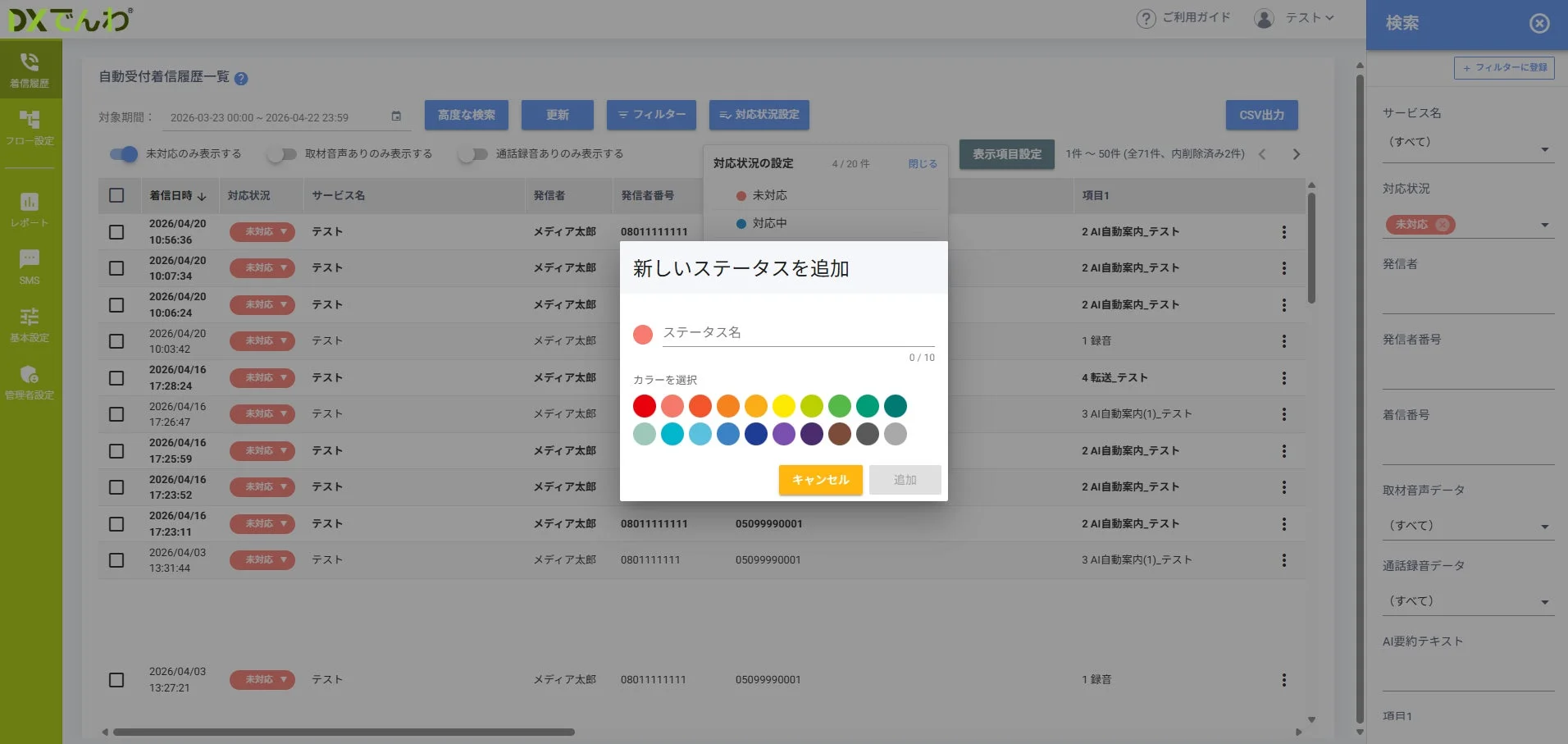Check the row 2026/04/20 10:06:24 checkbox
Image resolution: width=1568 pixels, height=744 pixels.
(x=116, y=305)
